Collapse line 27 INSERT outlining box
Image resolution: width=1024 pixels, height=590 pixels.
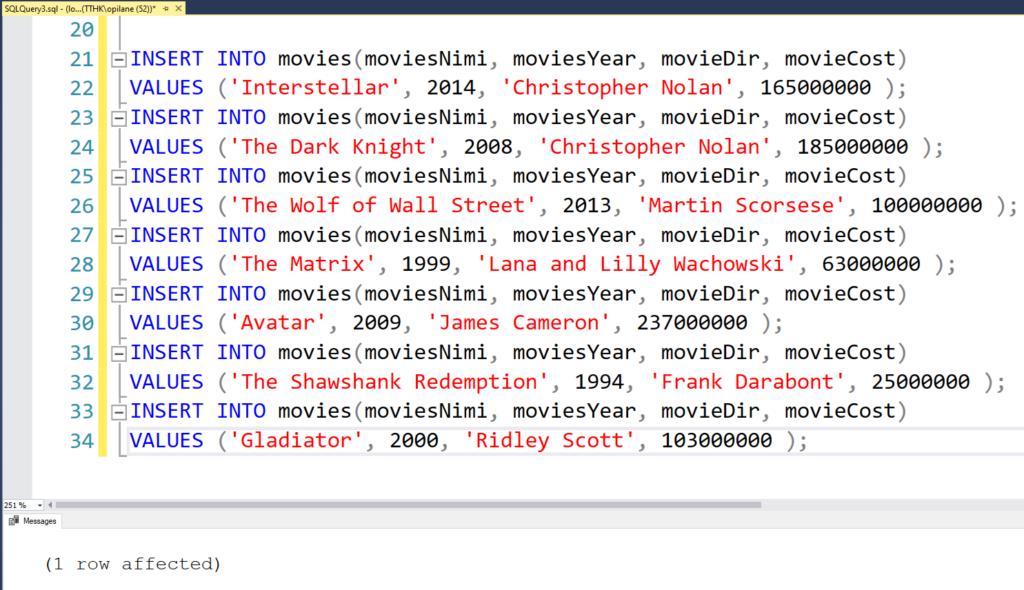pos(119,236)
